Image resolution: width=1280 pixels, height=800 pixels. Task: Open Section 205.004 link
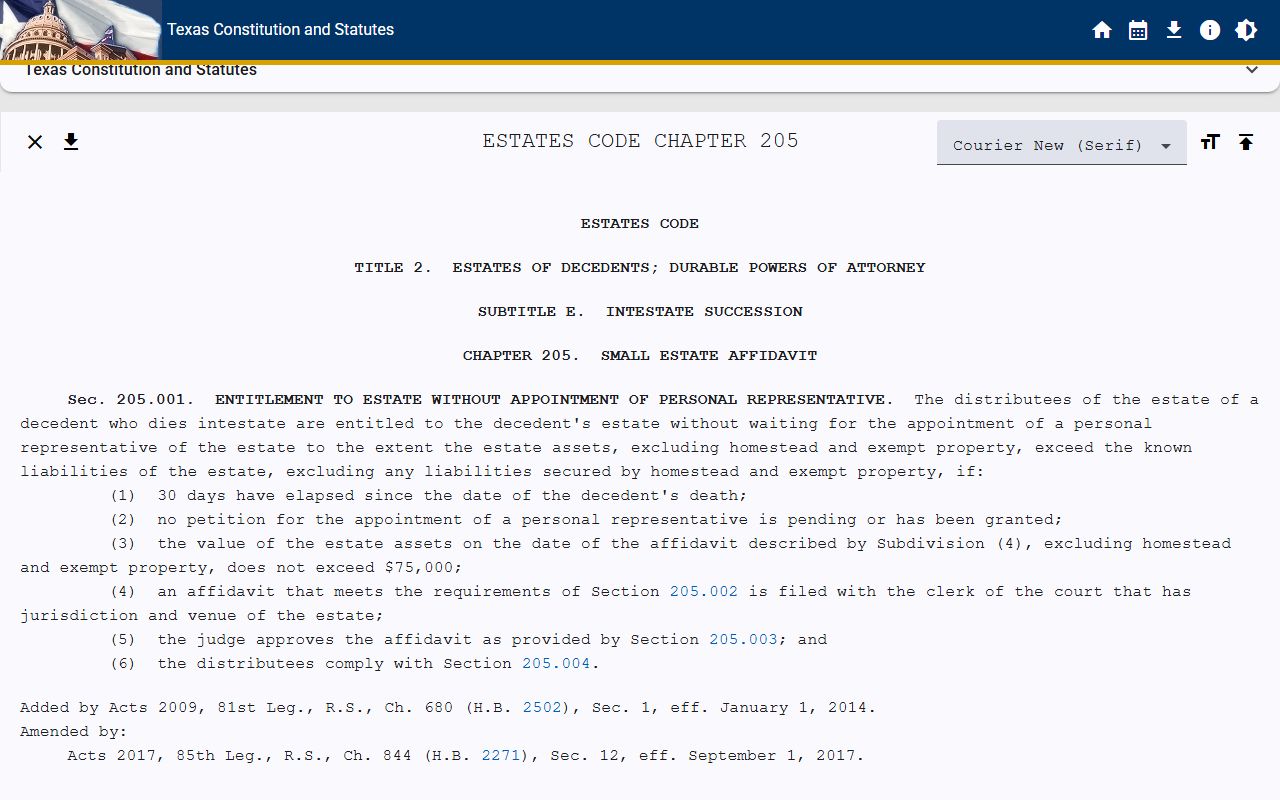[556, 663]
